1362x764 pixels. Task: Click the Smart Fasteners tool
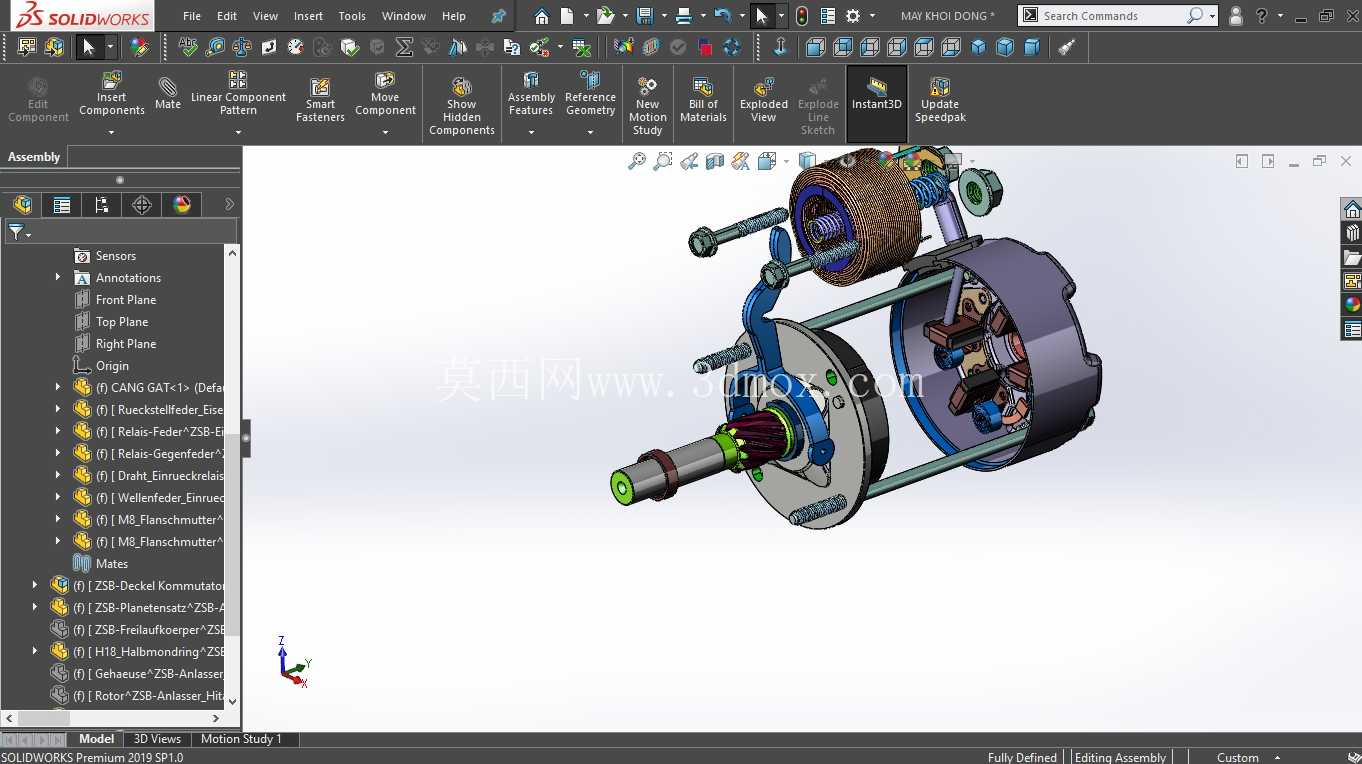pyautogui.click(x=320, y=100)
